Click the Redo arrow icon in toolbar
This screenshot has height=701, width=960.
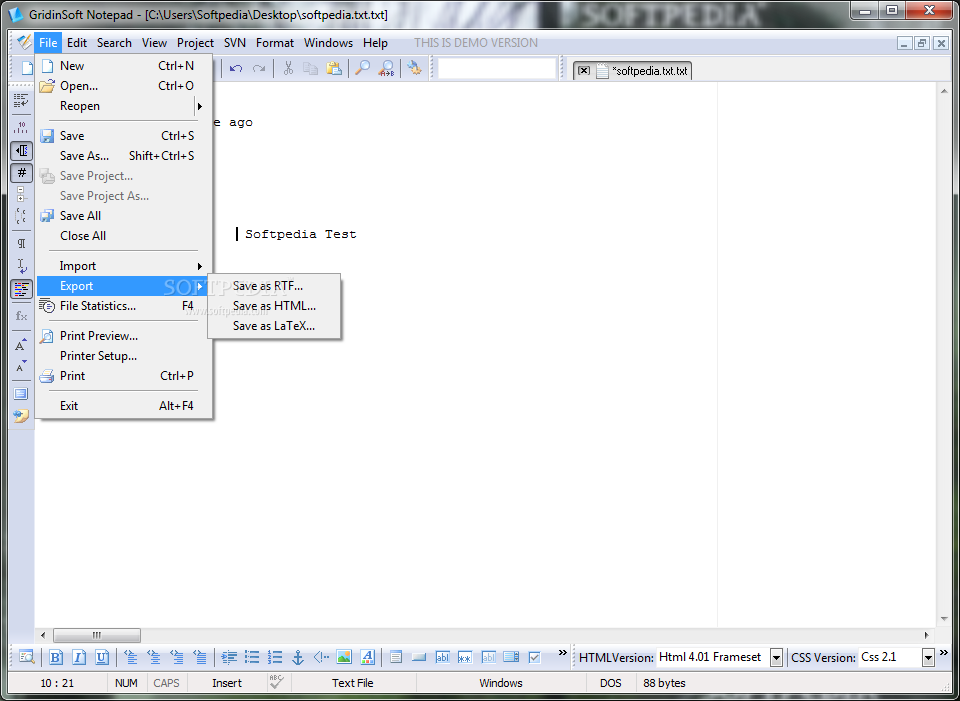pyautogui.click(x=259, y=69)
